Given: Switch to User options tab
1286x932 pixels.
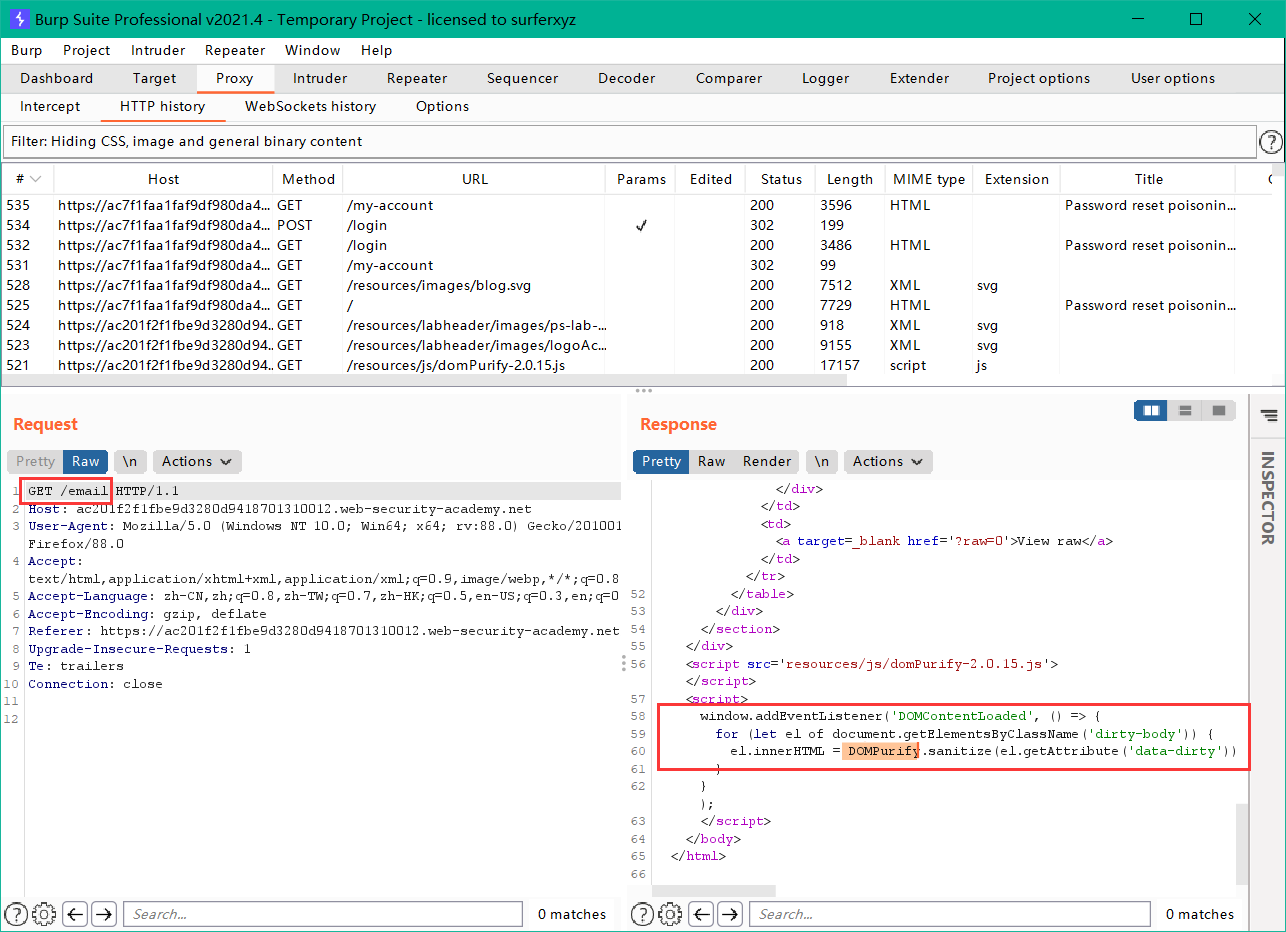Looking at the screenshot, I should click(x=1173, y=78).
